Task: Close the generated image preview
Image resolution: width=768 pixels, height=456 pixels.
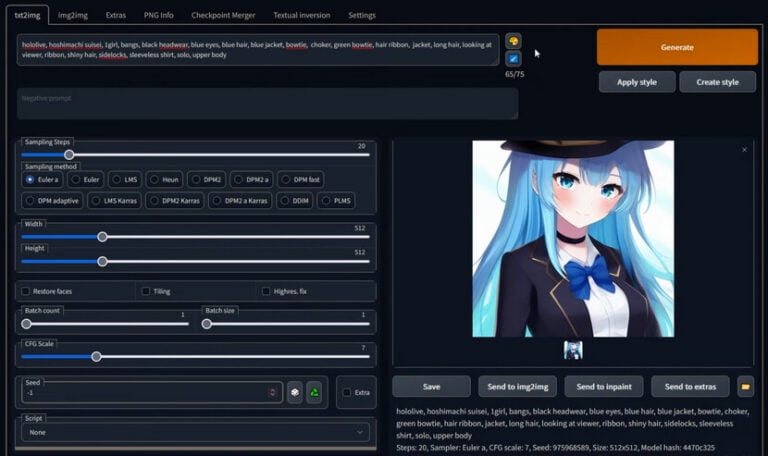Action: point(744,150)
